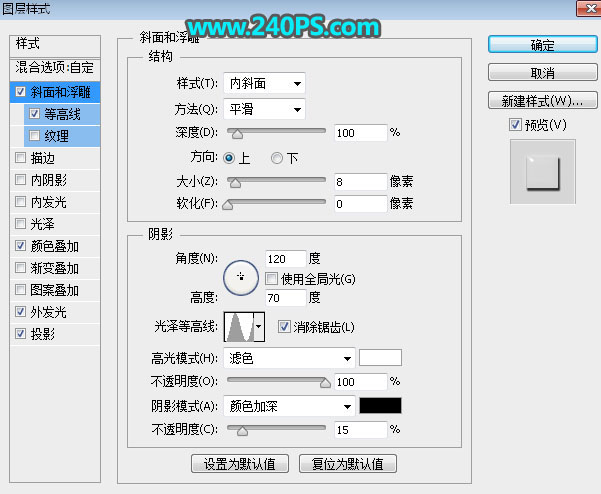Viewport: 601px width, 494px height.
Task: Click the highlight opacity 100 field
Action: tap(360, 382)
